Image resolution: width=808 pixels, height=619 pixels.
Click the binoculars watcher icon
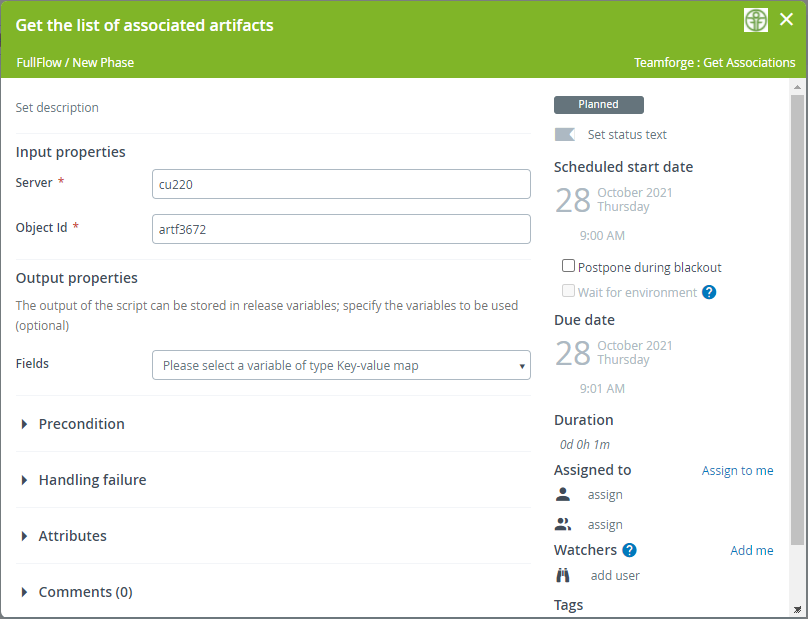(x=563, y=575)
